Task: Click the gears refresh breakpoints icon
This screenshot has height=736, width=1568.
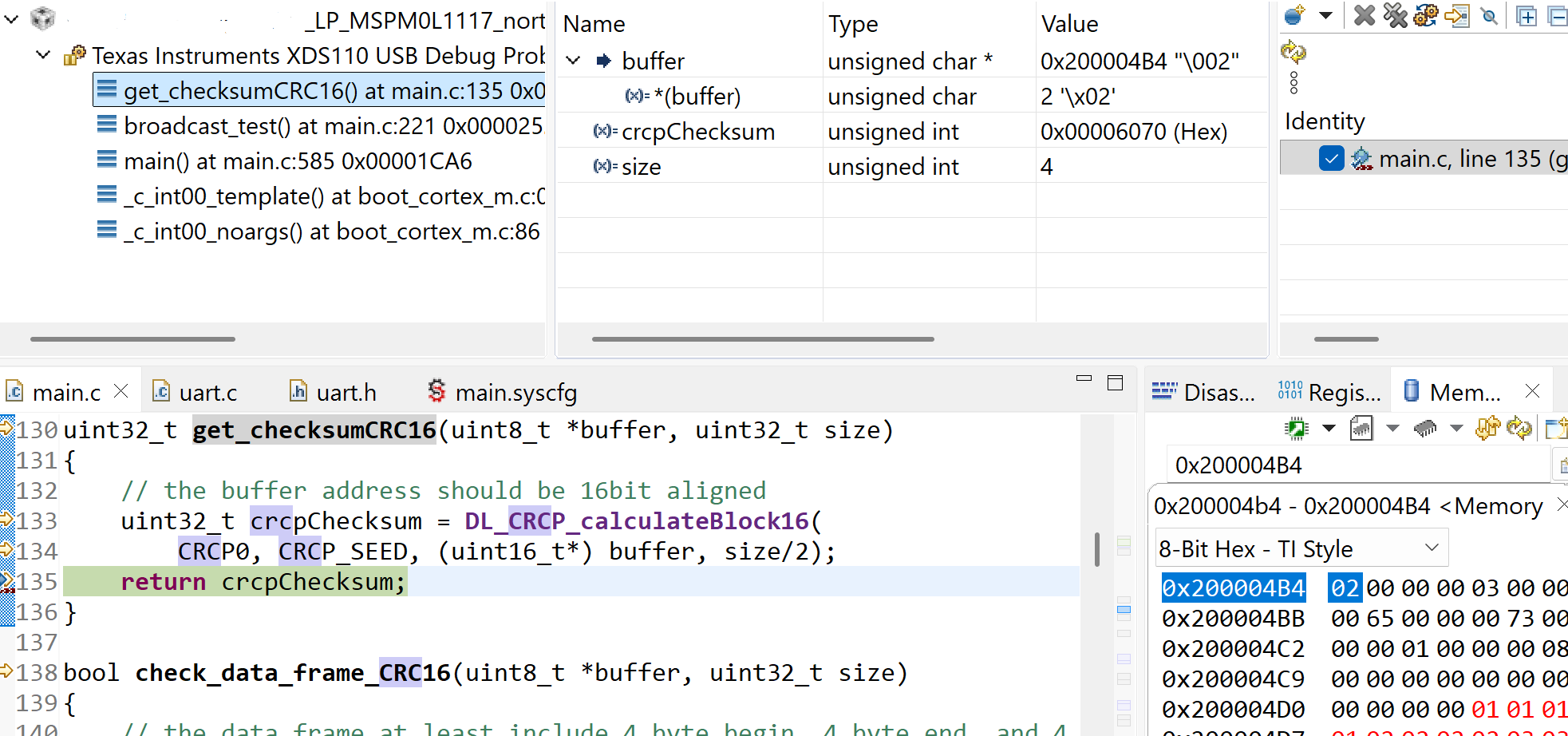Action: [x=1425, y=15]
